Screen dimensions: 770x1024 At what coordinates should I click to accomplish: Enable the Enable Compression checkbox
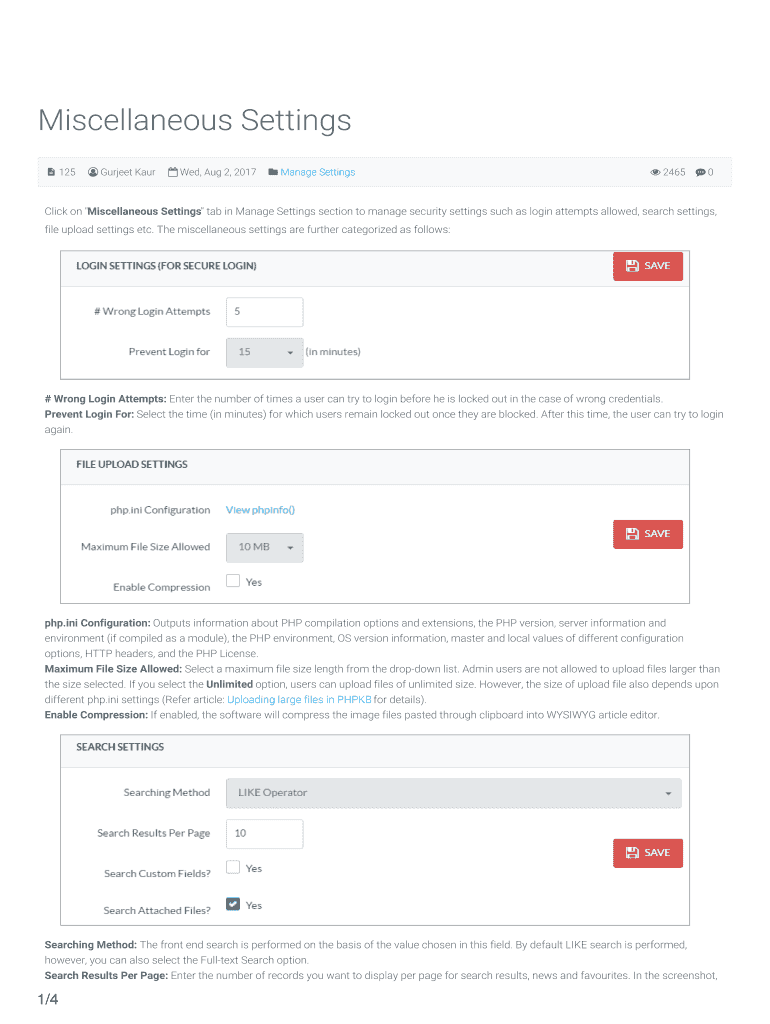(x=233, y=580)
